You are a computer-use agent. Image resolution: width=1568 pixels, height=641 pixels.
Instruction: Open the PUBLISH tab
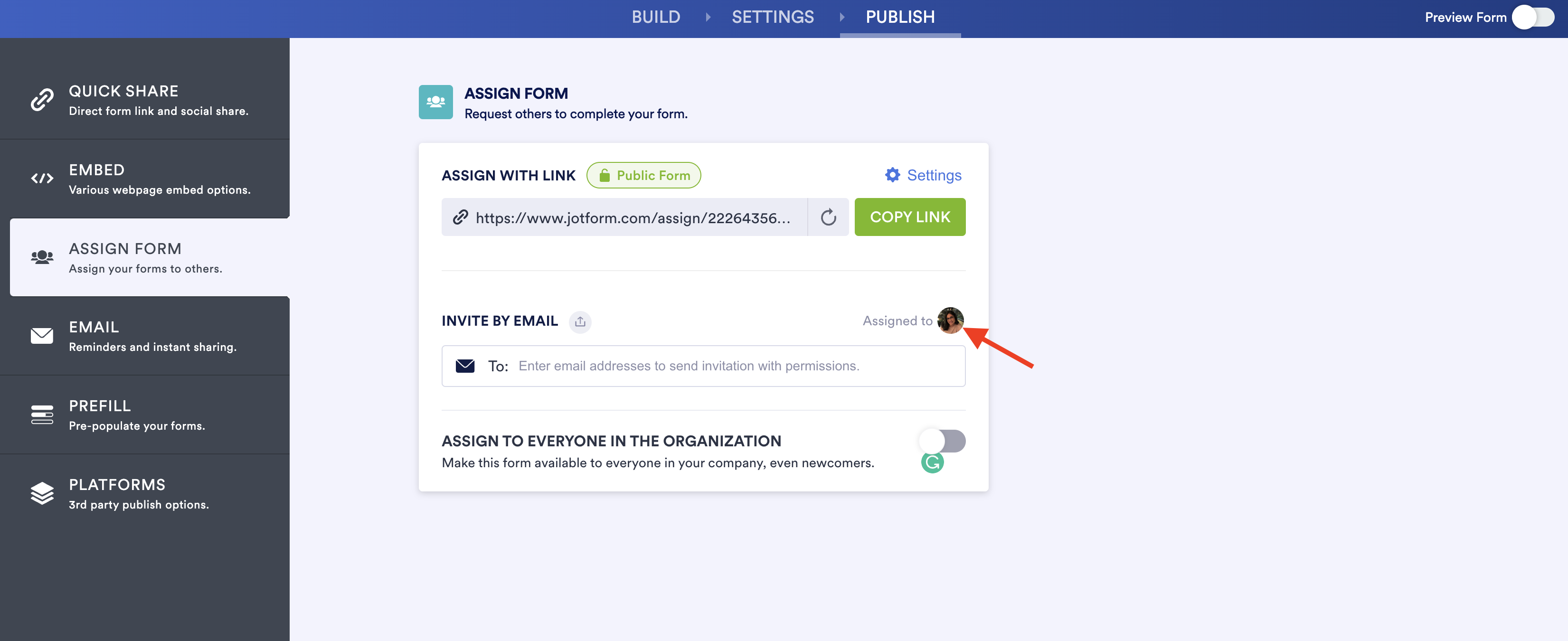[900, 17]
